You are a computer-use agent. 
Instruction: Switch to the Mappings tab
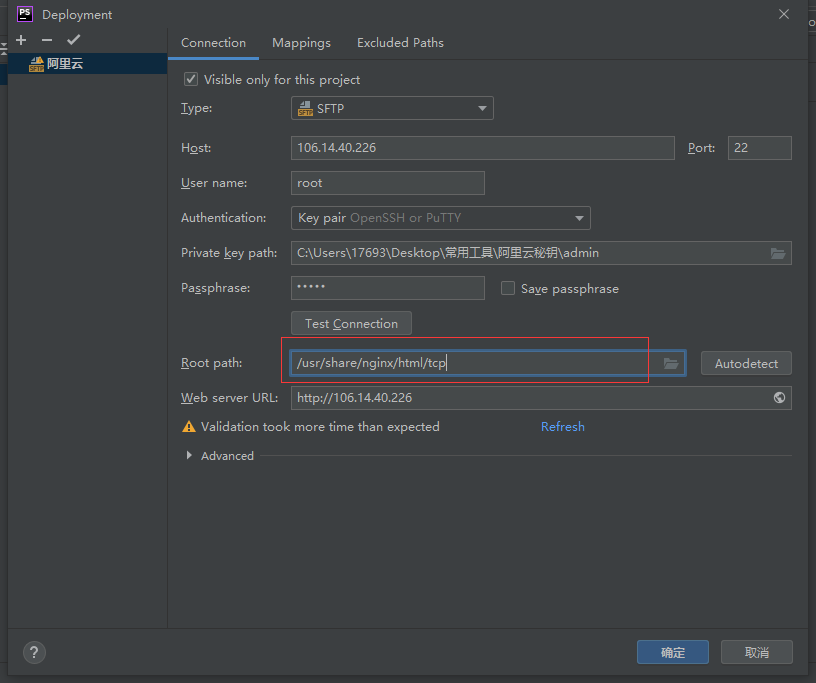(x=301, y=43)
